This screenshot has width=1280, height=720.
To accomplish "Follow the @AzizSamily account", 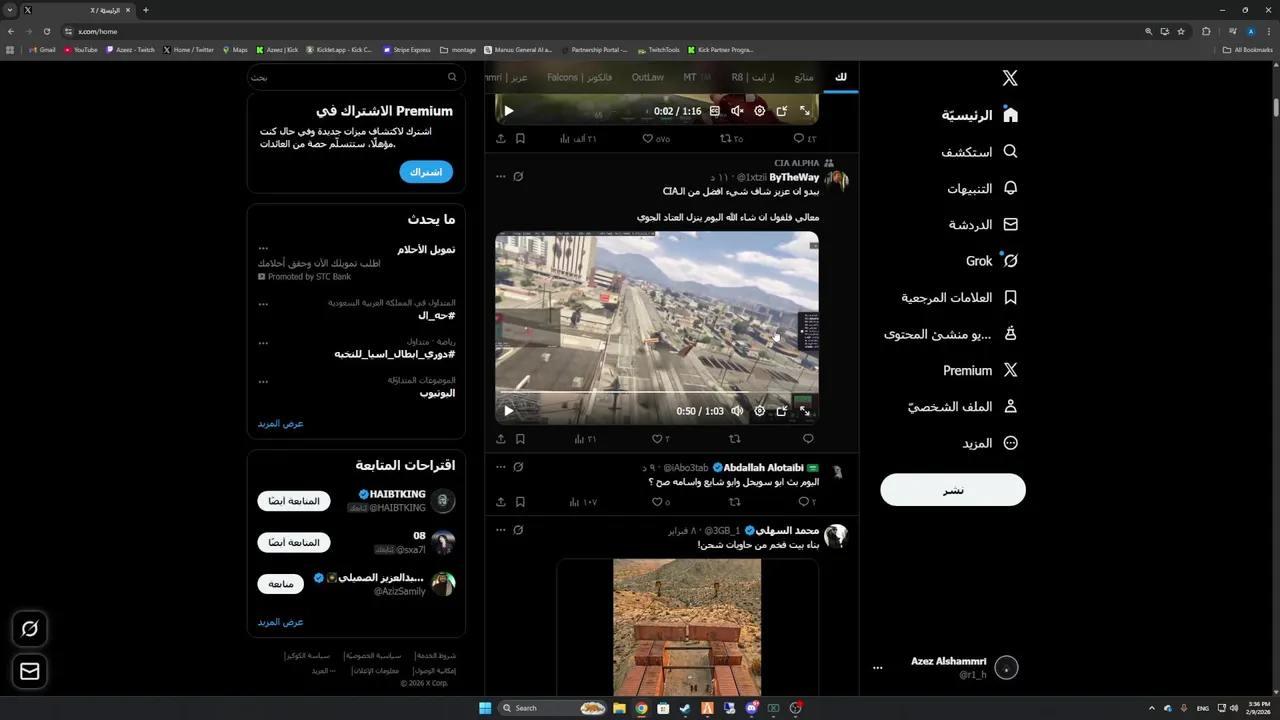I will tap(281, 583).
